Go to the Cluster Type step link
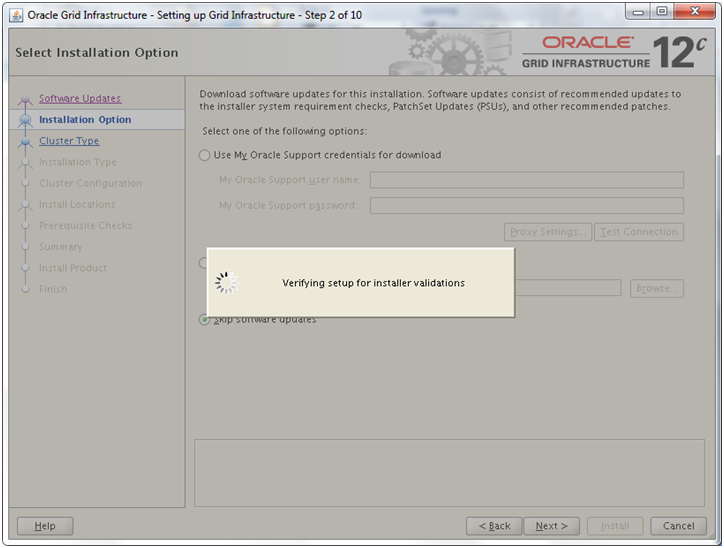Viewport: 724px width, 548px height. point(69,141)
